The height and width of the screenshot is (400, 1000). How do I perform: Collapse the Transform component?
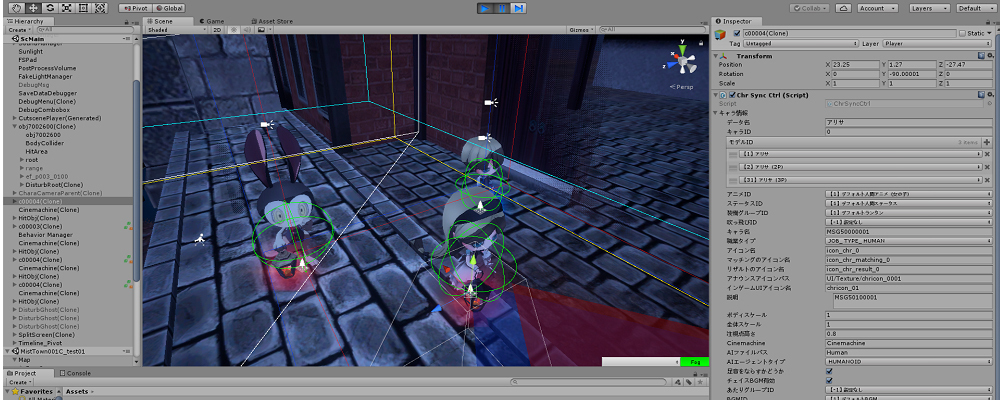tap(716, 56)
